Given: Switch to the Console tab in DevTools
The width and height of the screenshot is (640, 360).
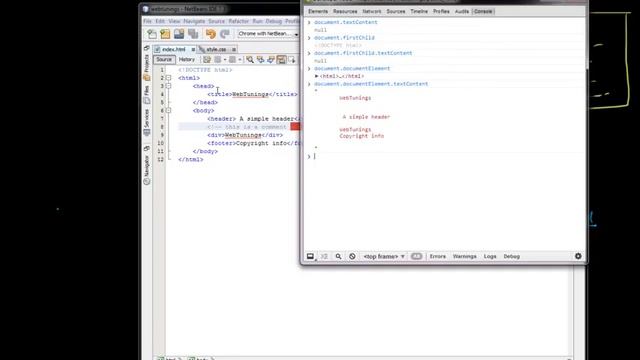Looking at the screenshot, I should (483, 11).
